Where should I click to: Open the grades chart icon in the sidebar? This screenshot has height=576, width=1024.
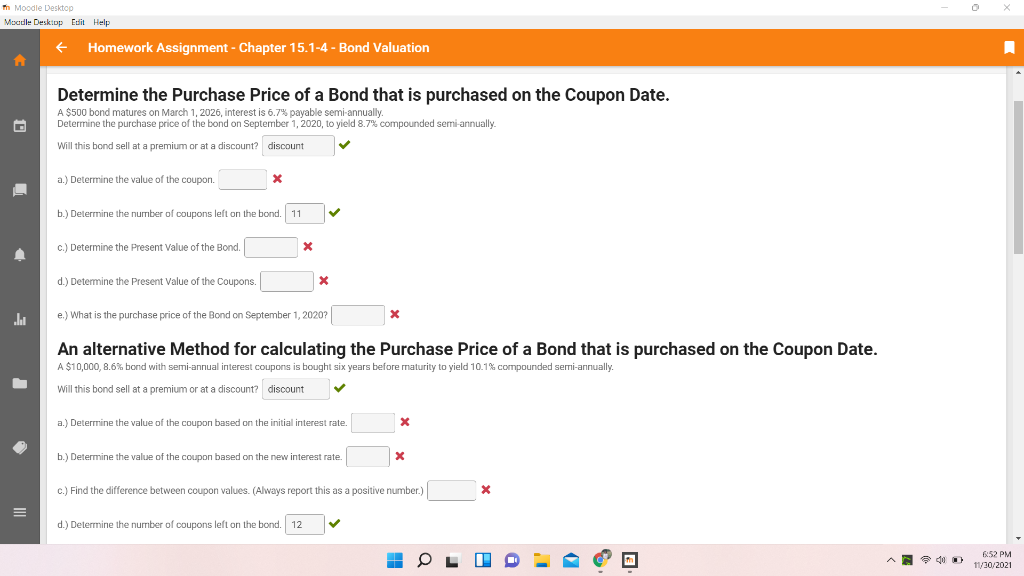[x=20, y=319]
